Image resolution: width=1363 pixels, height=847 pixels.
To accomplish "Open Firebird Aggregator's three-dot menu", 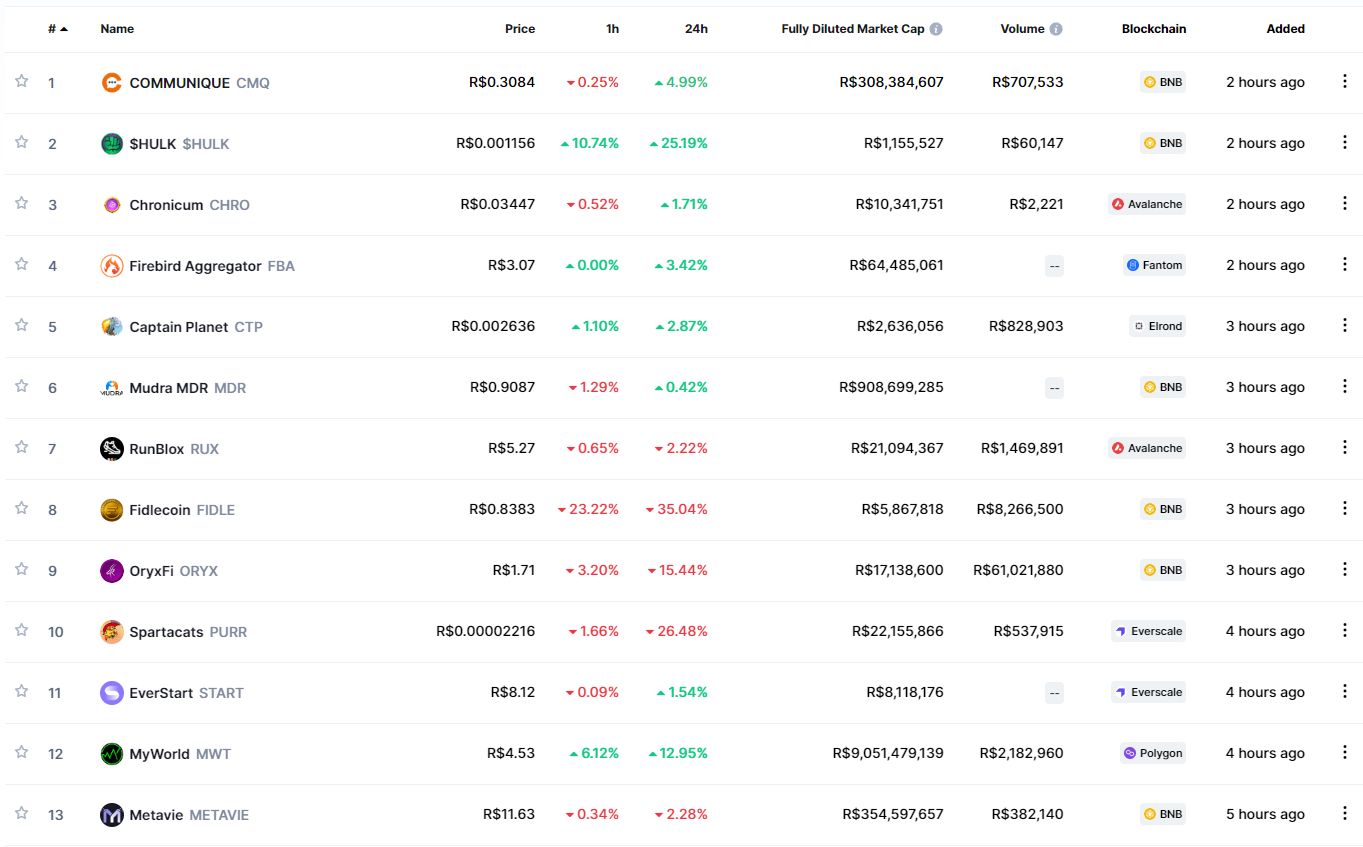I will 1344,265.
